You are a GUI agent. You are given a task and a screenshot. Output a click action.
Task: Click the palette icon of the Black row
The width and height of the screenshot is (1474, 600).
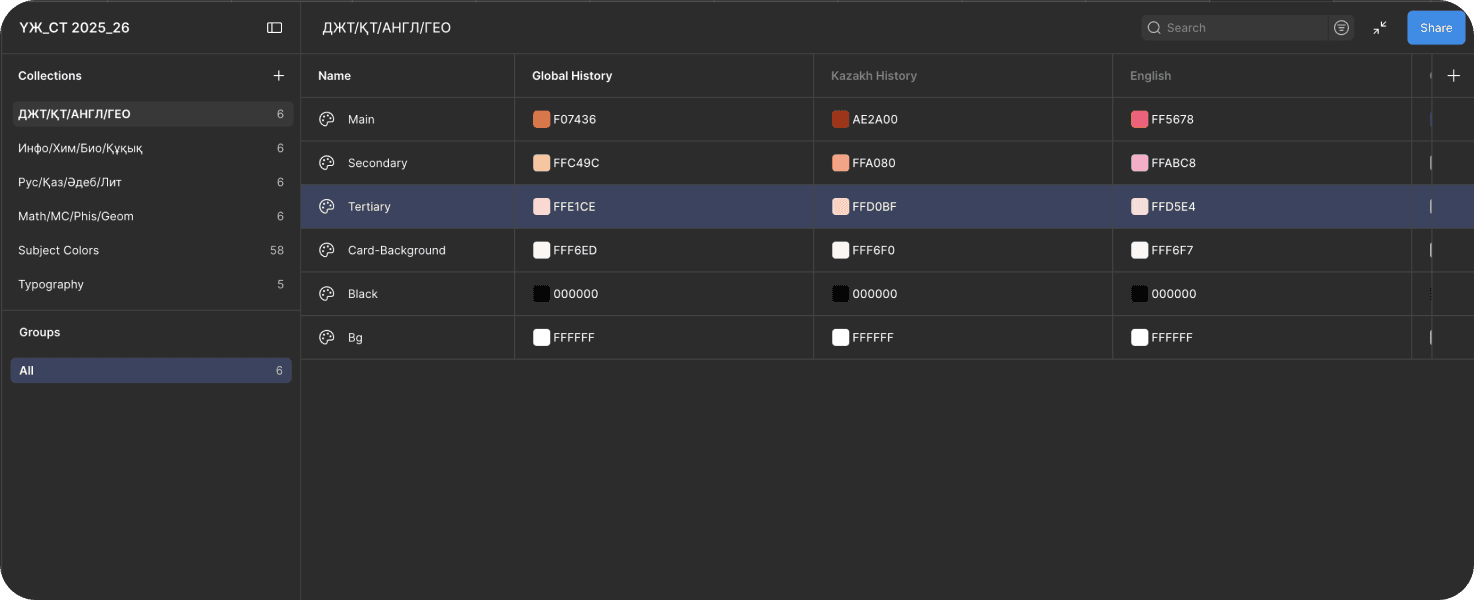click(326, 294)
